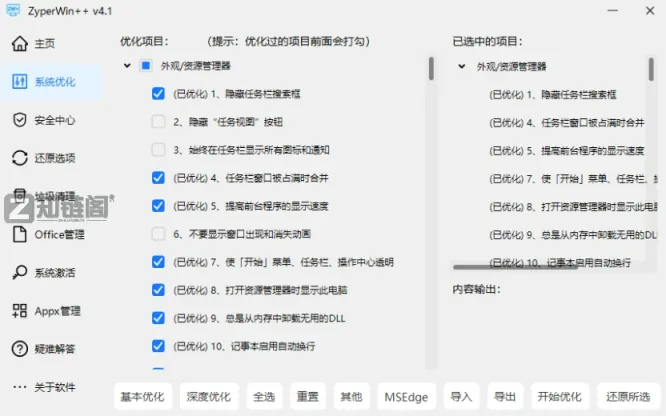Image resolution: width=666 pixels, height=416 pixels.
Task: Click the circular restore icon for 还原选项
Action: click(20, 158)
